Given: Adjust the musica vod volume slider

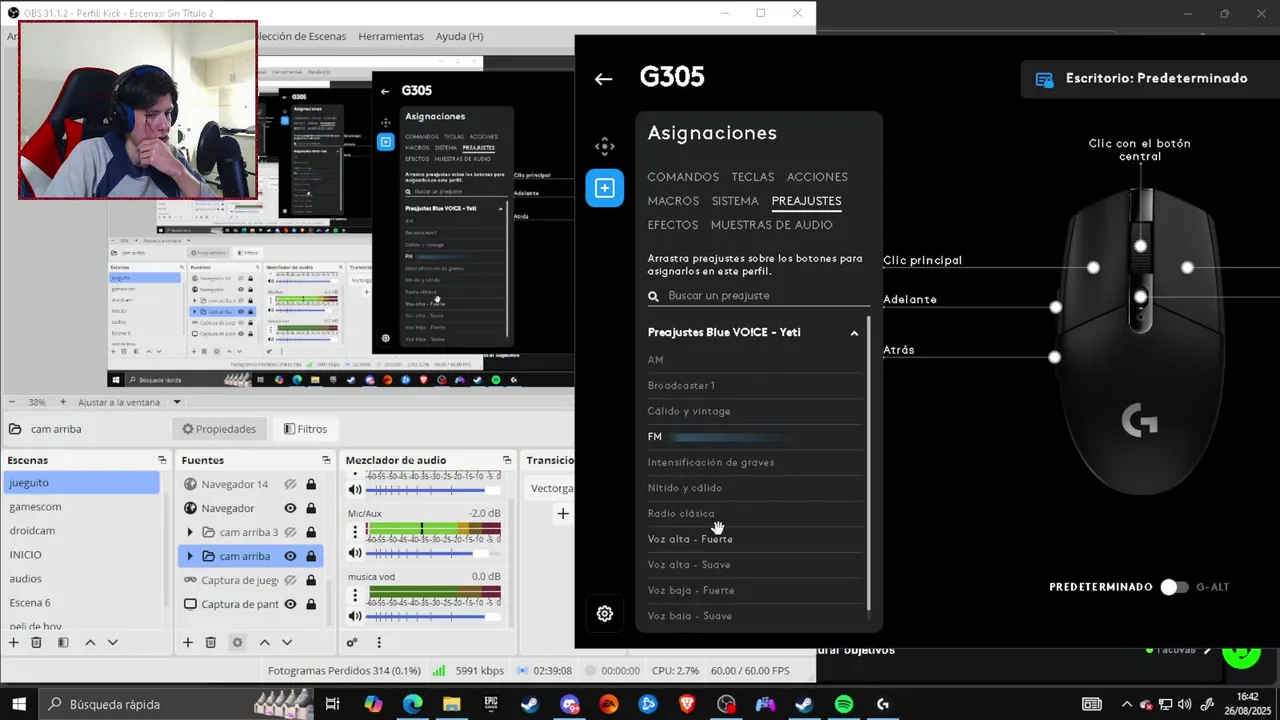Looking at the screenshot, I should (x=432, y=616).
